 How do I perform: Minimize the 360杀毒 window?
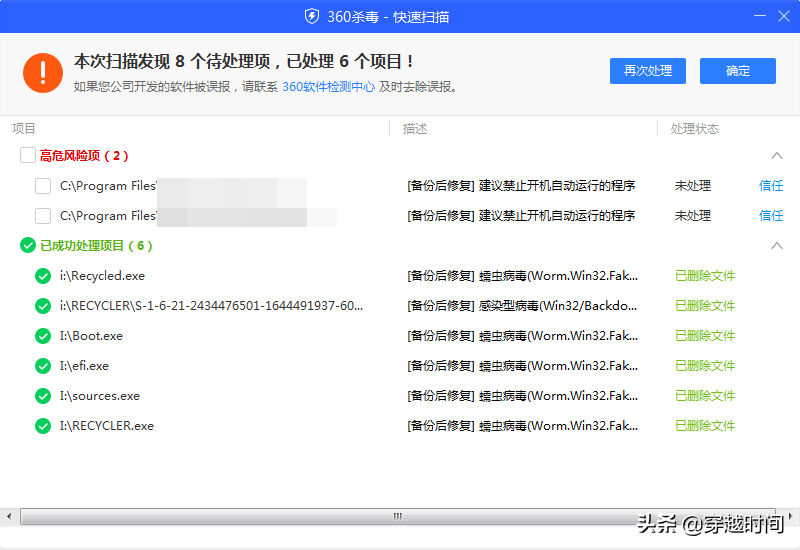(x=760, y=16)
